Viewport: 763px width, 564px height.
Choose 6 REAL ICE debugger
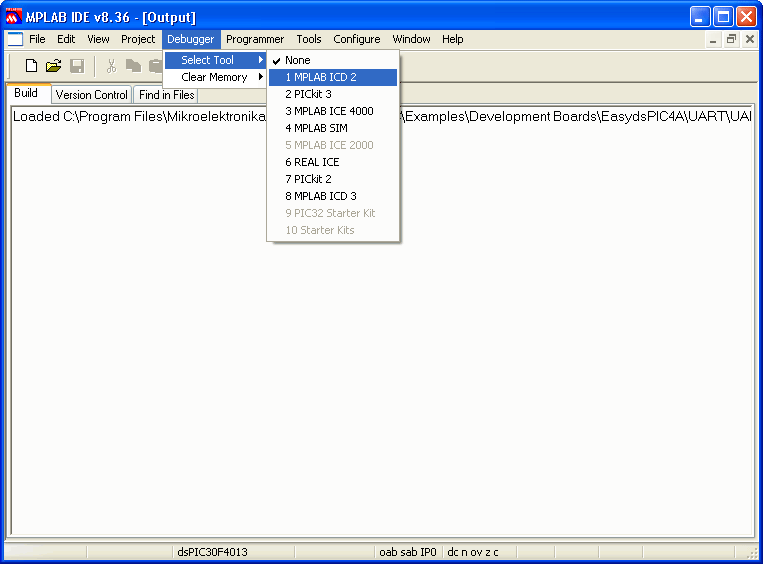pos(333,162)
